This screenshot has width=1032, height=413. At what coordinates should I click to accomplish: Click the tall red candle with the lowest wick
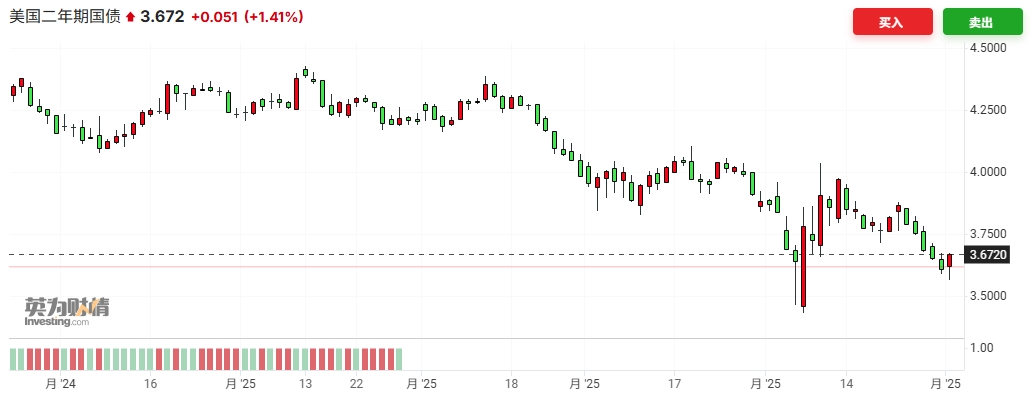click(803, 265)
